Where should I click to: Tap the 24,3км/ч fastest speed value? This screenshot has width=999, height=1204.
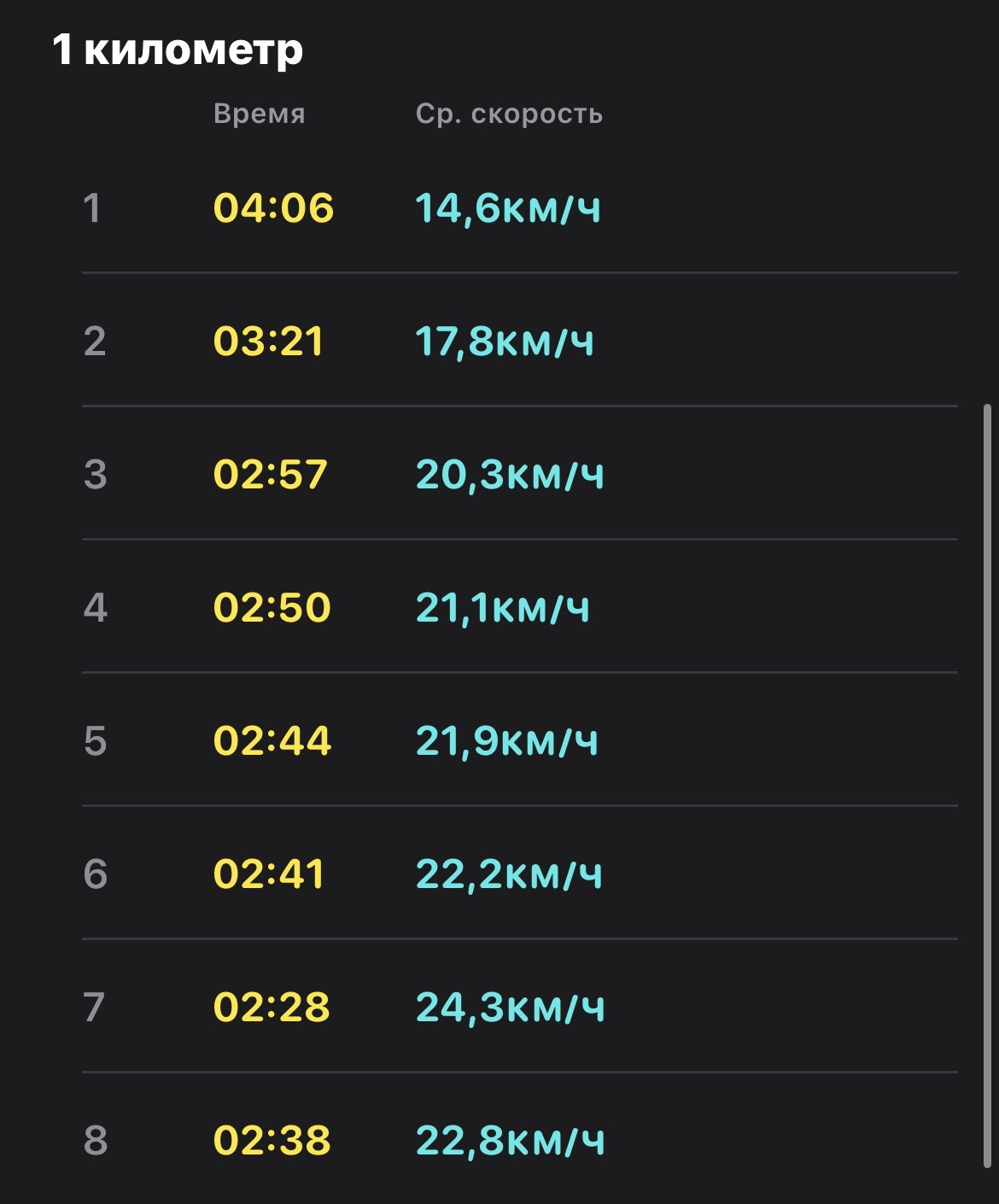pos(511,1008)
